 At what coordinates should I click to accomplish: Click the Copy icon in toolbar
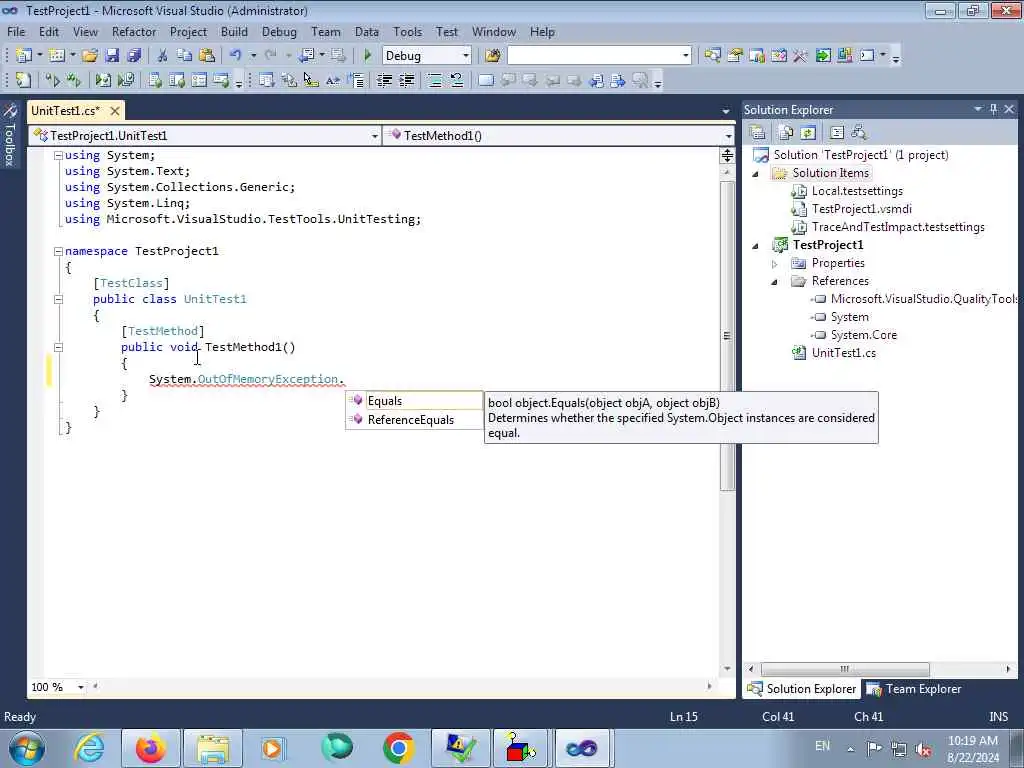(x=185, y=56)
